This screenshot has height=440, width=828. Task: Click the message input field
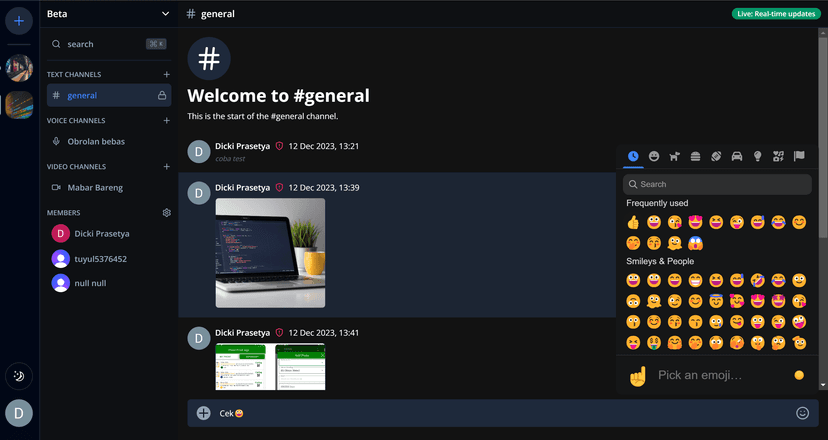click(502, 413)
